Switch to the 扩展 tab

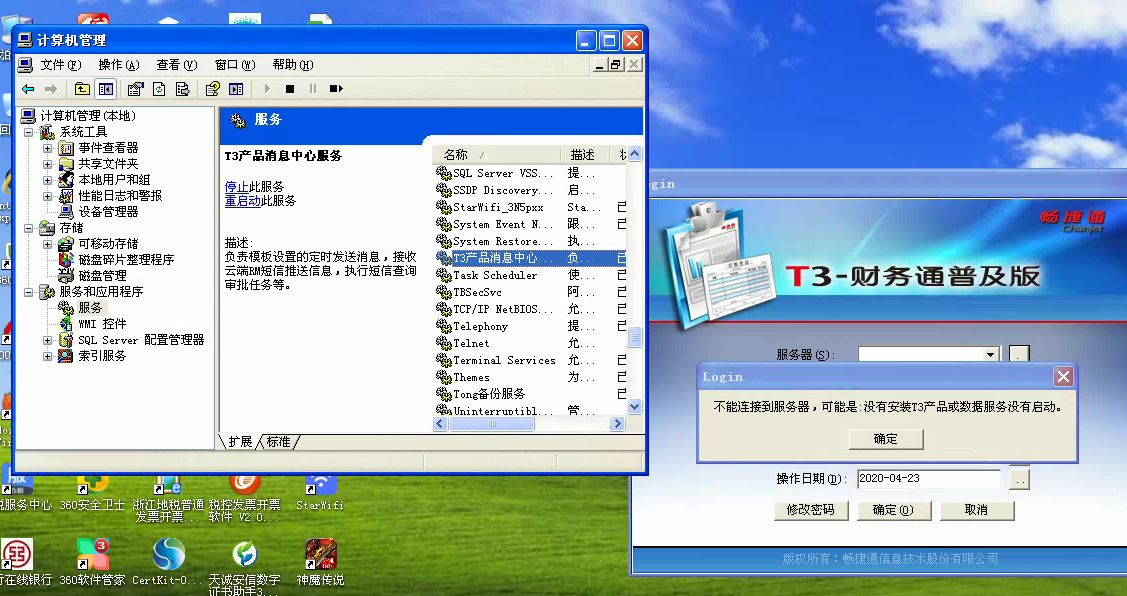[x=239, y=441]
